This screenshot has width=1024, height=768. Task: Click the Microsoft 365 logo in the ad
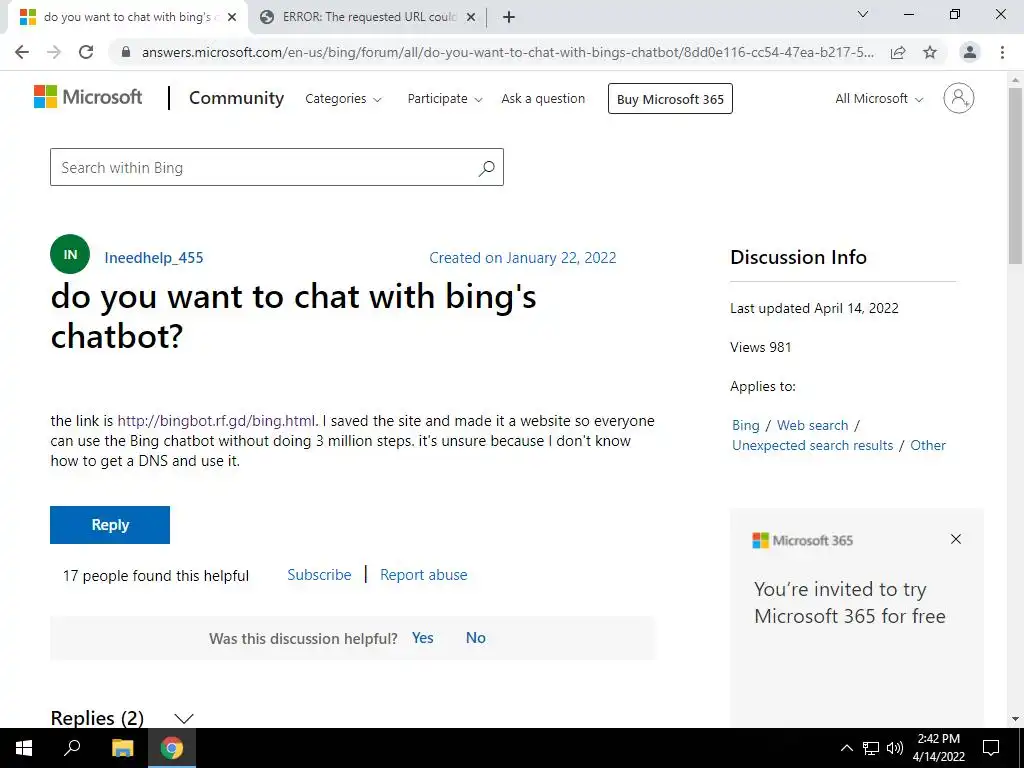803,540
